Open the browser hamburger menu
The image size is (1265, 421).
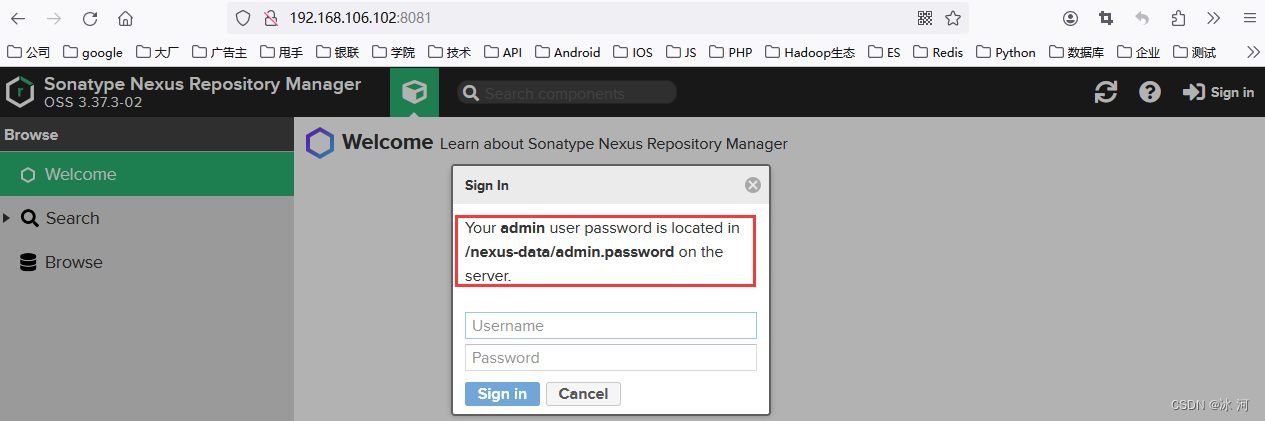point(1249,18)
